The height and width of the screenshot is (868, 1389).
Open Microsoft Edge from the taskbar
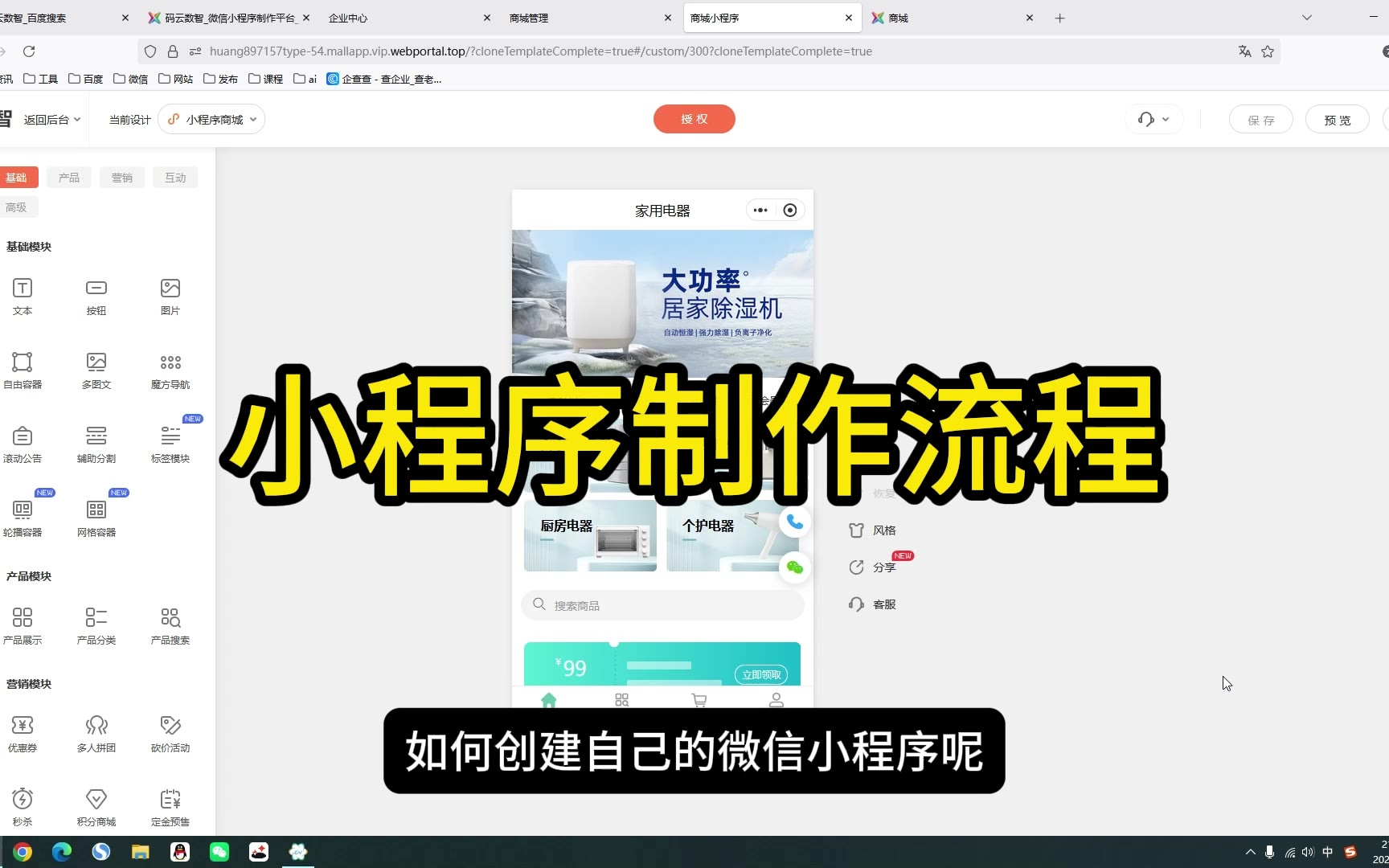[x=62, y=852]
